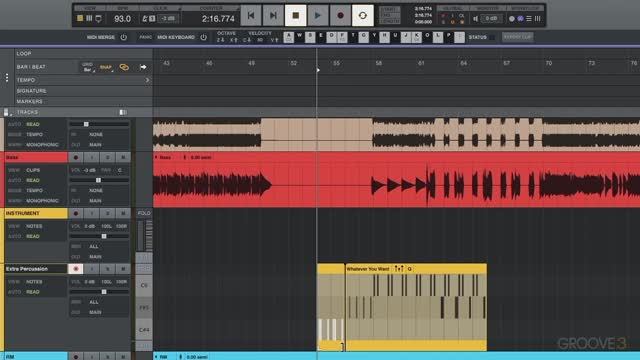Toggle the MIDI Merge power button

pos(124,37)
